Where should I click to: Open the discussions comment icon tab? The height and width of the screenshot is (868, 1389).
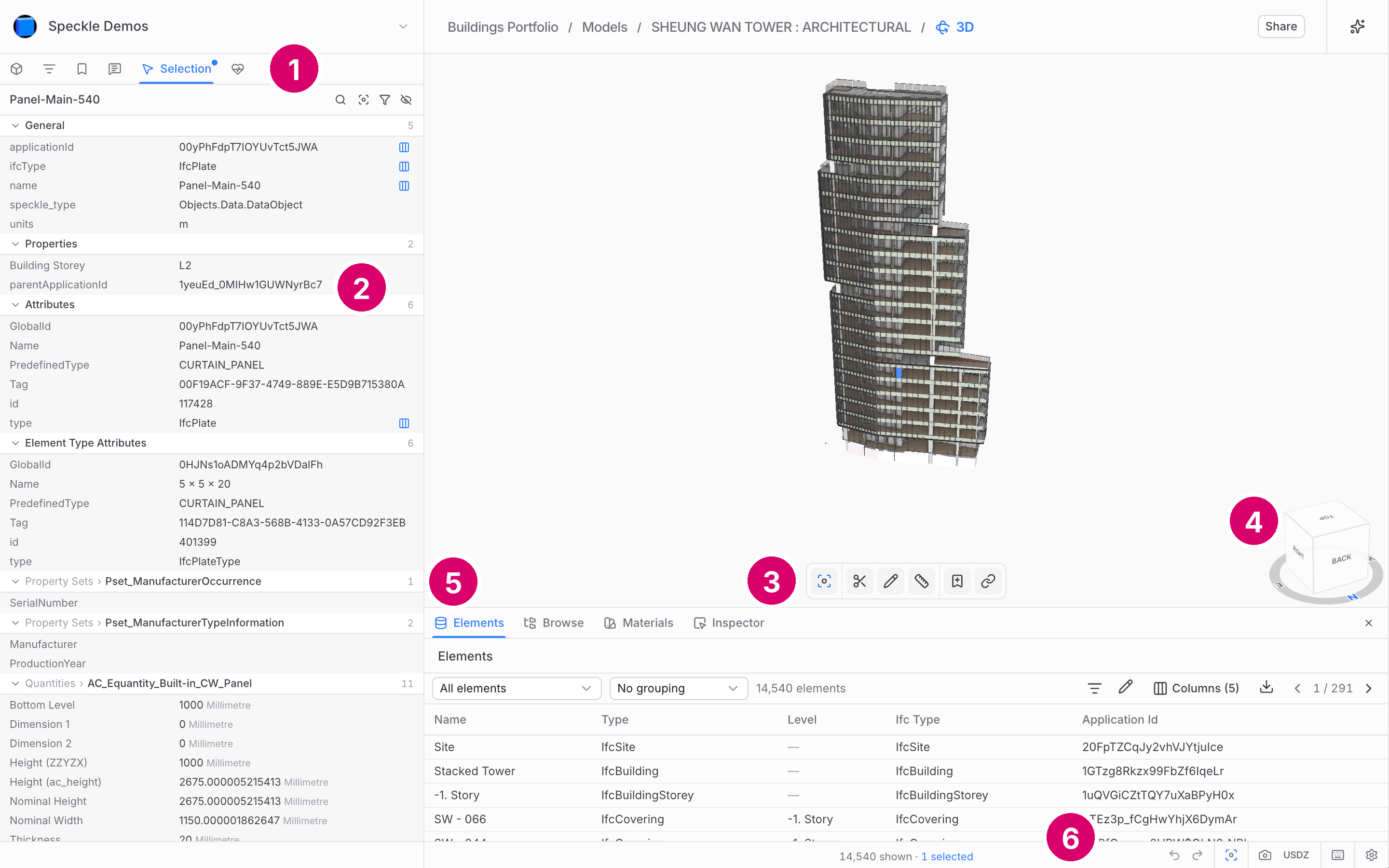(x=115, y=69)
